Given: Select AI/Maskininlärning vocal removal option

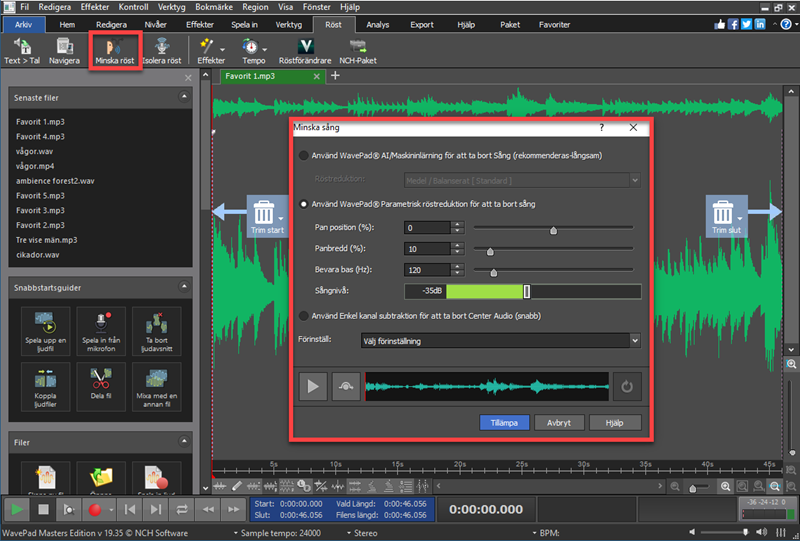Looking at the screenshot, I should (304, 156).
